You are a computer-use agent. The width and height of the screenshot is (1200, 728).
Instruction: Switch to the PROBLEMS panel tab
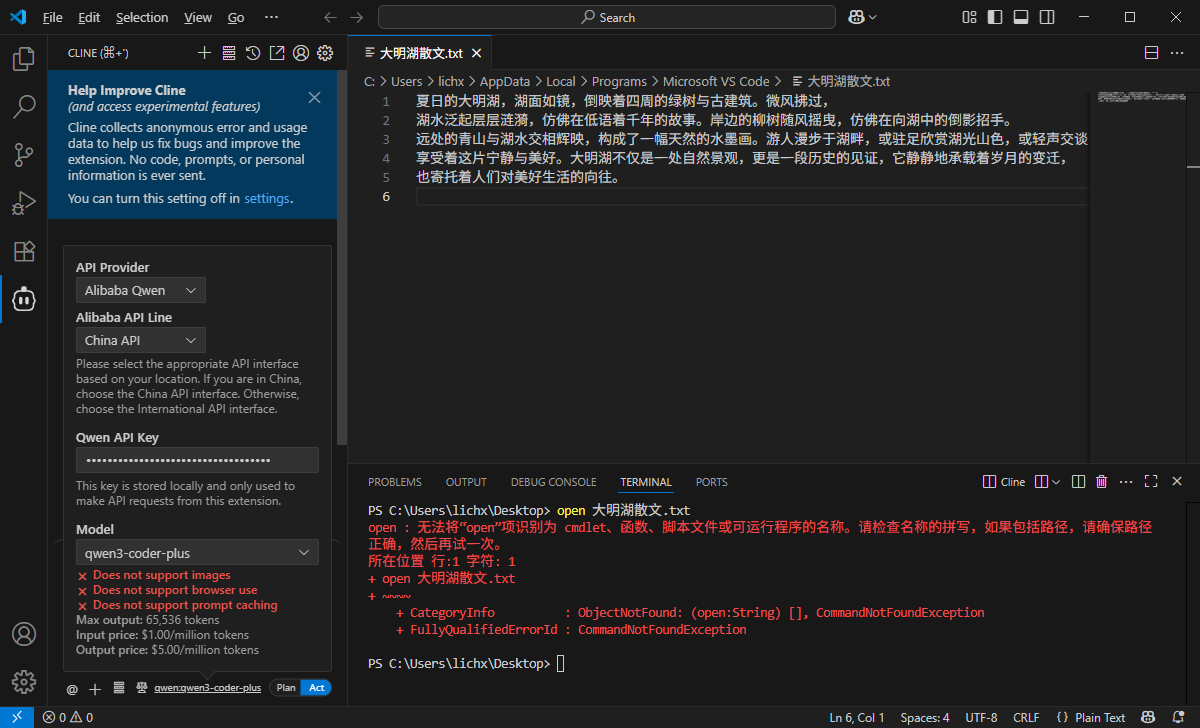[x=395, y=482]
